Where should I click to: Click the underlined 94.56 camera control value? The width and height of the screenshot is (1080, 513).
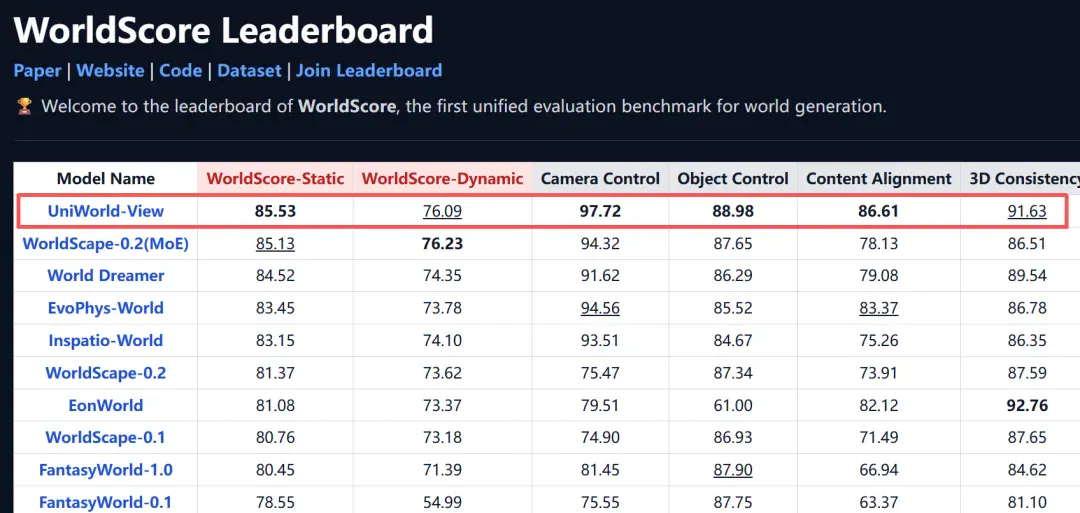[x=600, y=308]
